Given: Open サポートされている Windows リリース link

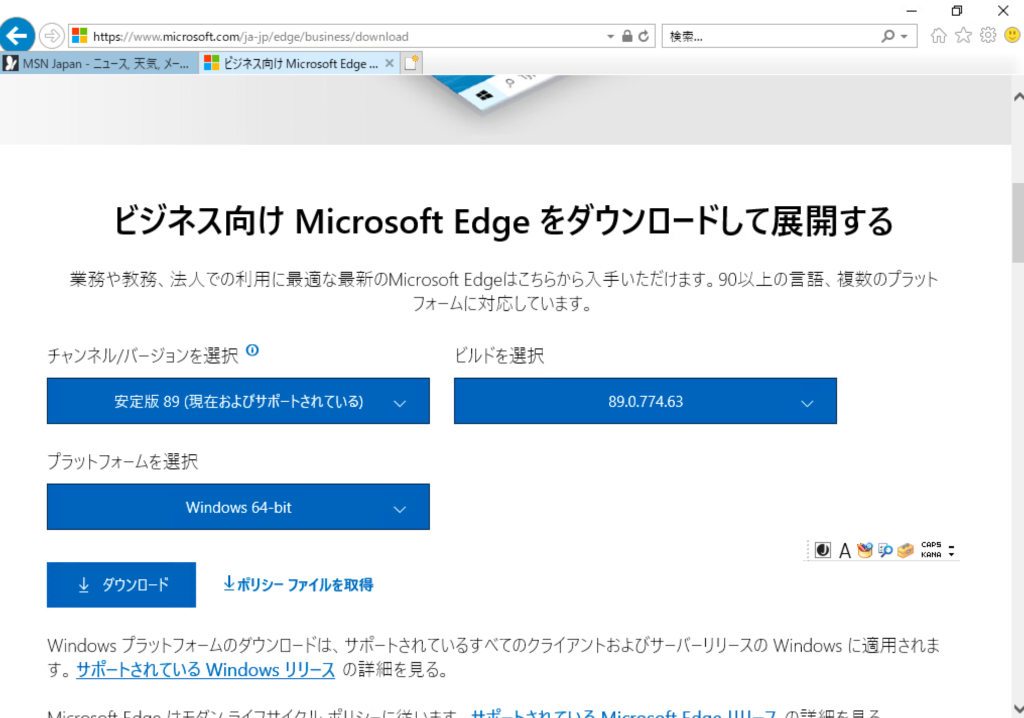Looking at the screenshot, I should click(205, 670).
